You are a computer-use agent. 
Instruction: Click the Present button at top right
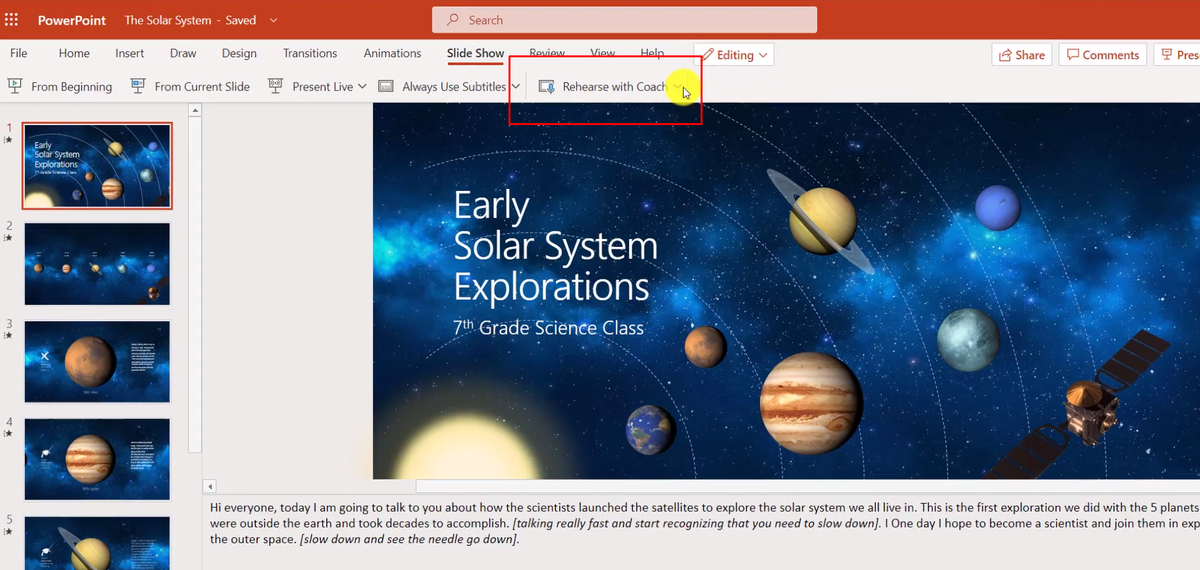tap(1177, 55)
